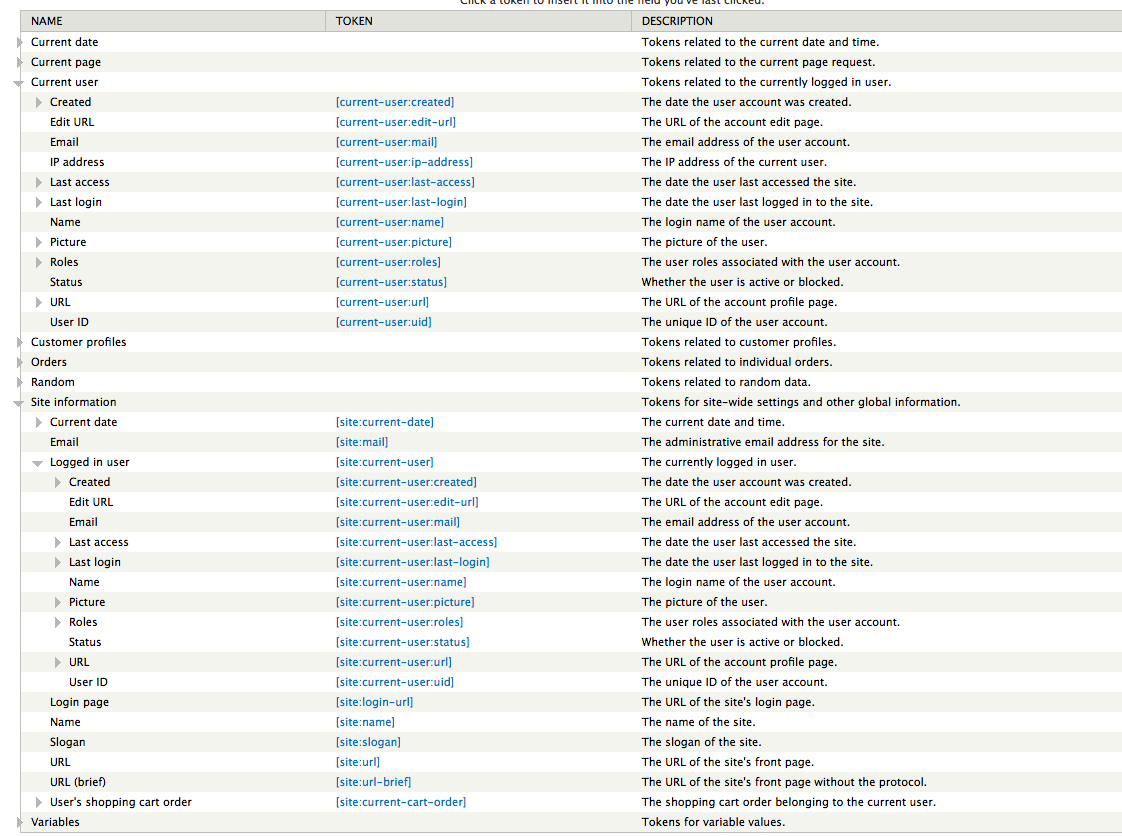This screenshot has height=836, width=1122.
Task: Select 'Tokens for variable values.' description
Action: (713, 822)
